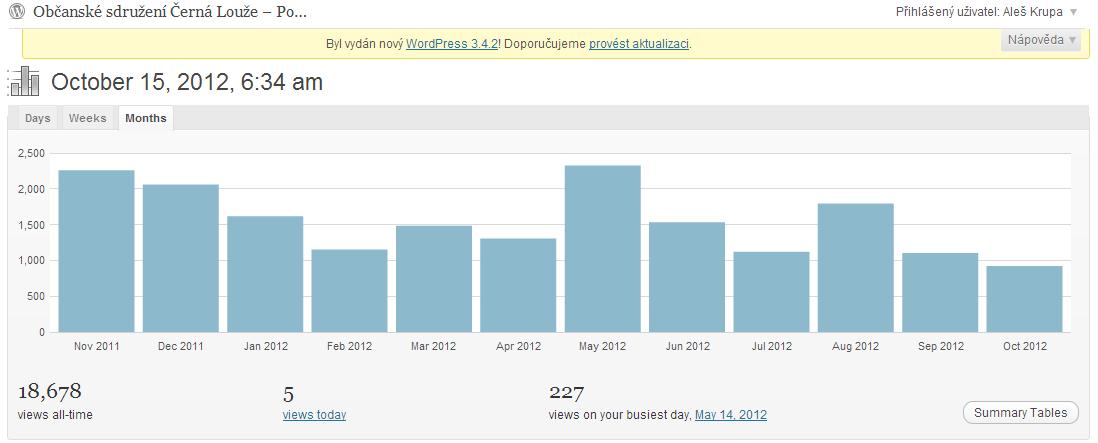
Task: Click the Nov 2011 bar in chart
Action: pyautogui.click(x=96, y=251)
